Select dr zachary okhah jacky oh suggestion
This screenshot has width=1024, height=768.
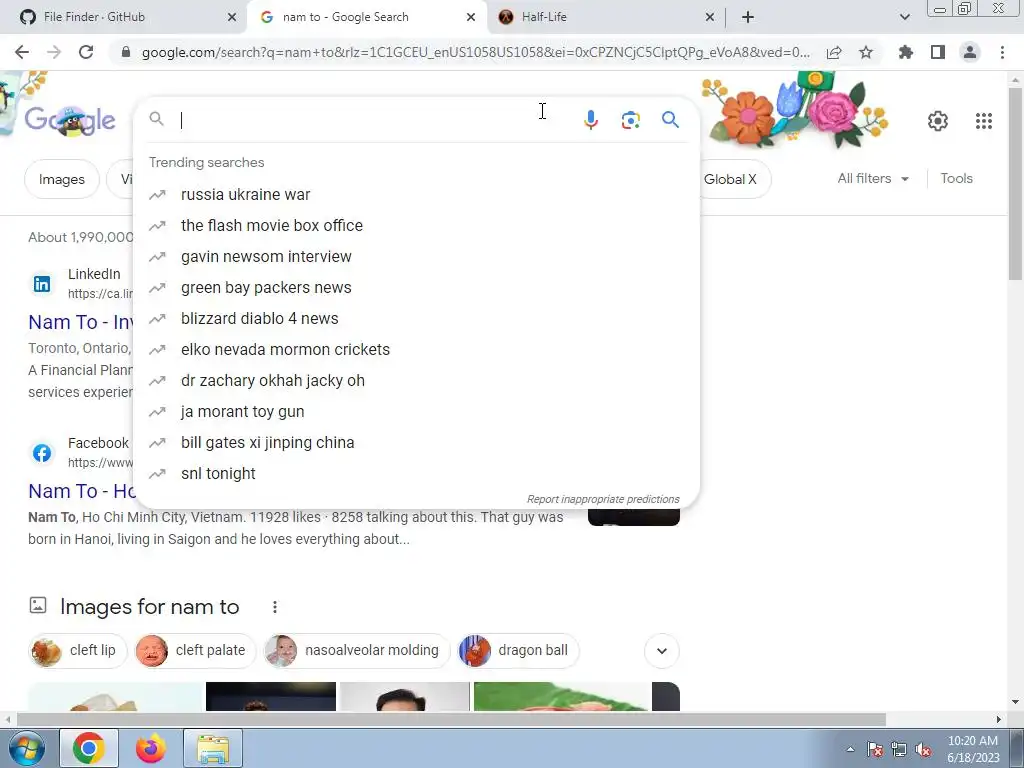coord(416,381)
